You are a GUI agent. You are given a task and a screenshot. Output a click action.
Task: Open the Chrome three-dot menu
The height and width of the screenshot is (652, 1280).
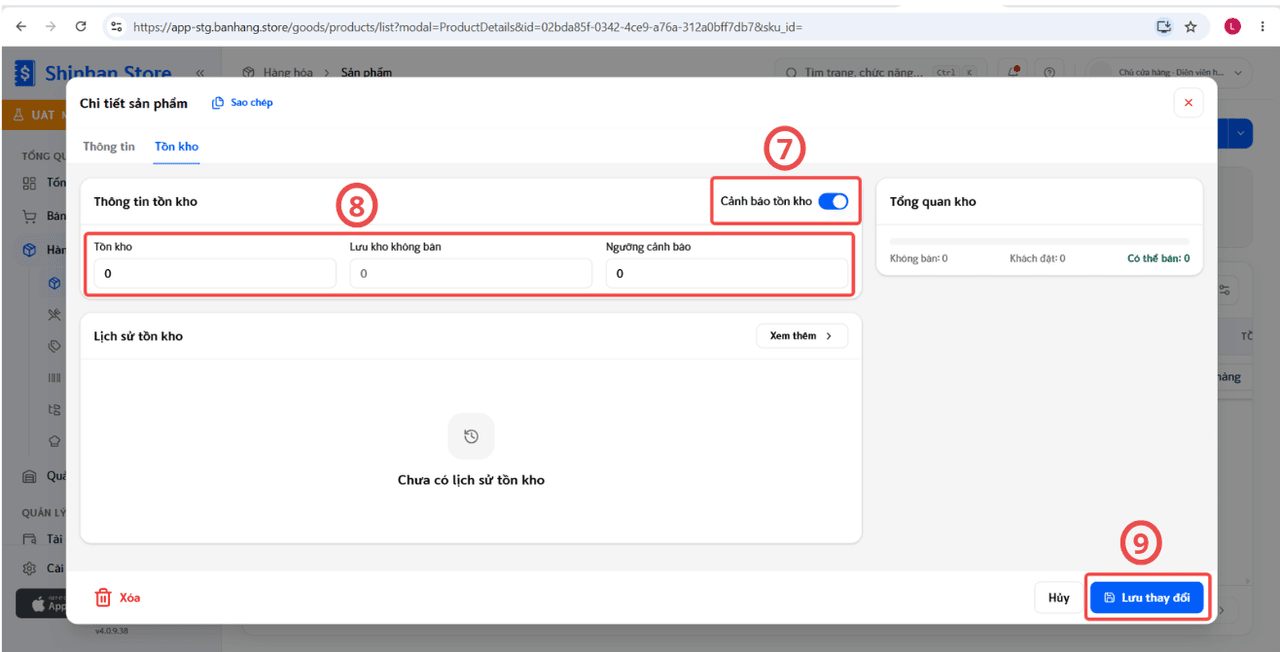point(1263,27)
